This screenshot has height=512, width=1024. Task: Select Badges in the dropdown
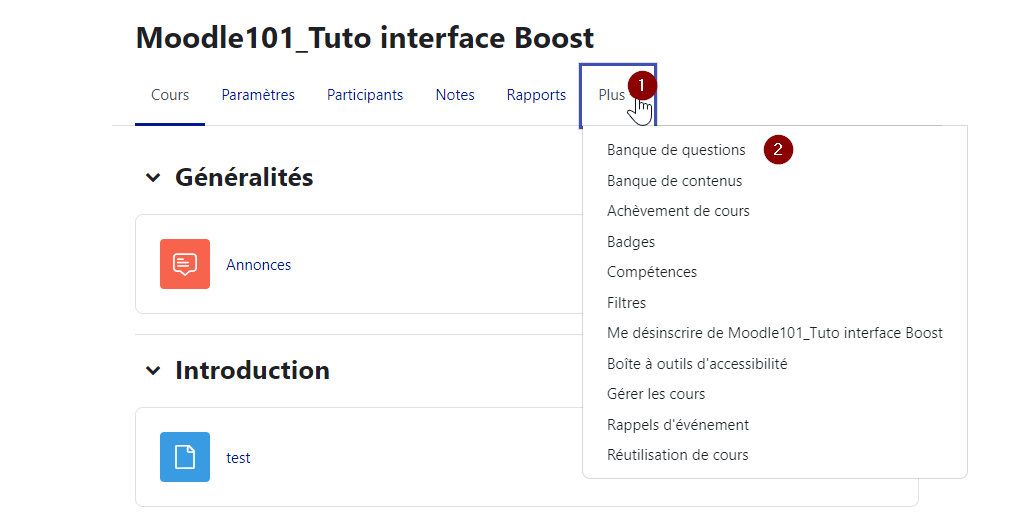pos(631,242)
